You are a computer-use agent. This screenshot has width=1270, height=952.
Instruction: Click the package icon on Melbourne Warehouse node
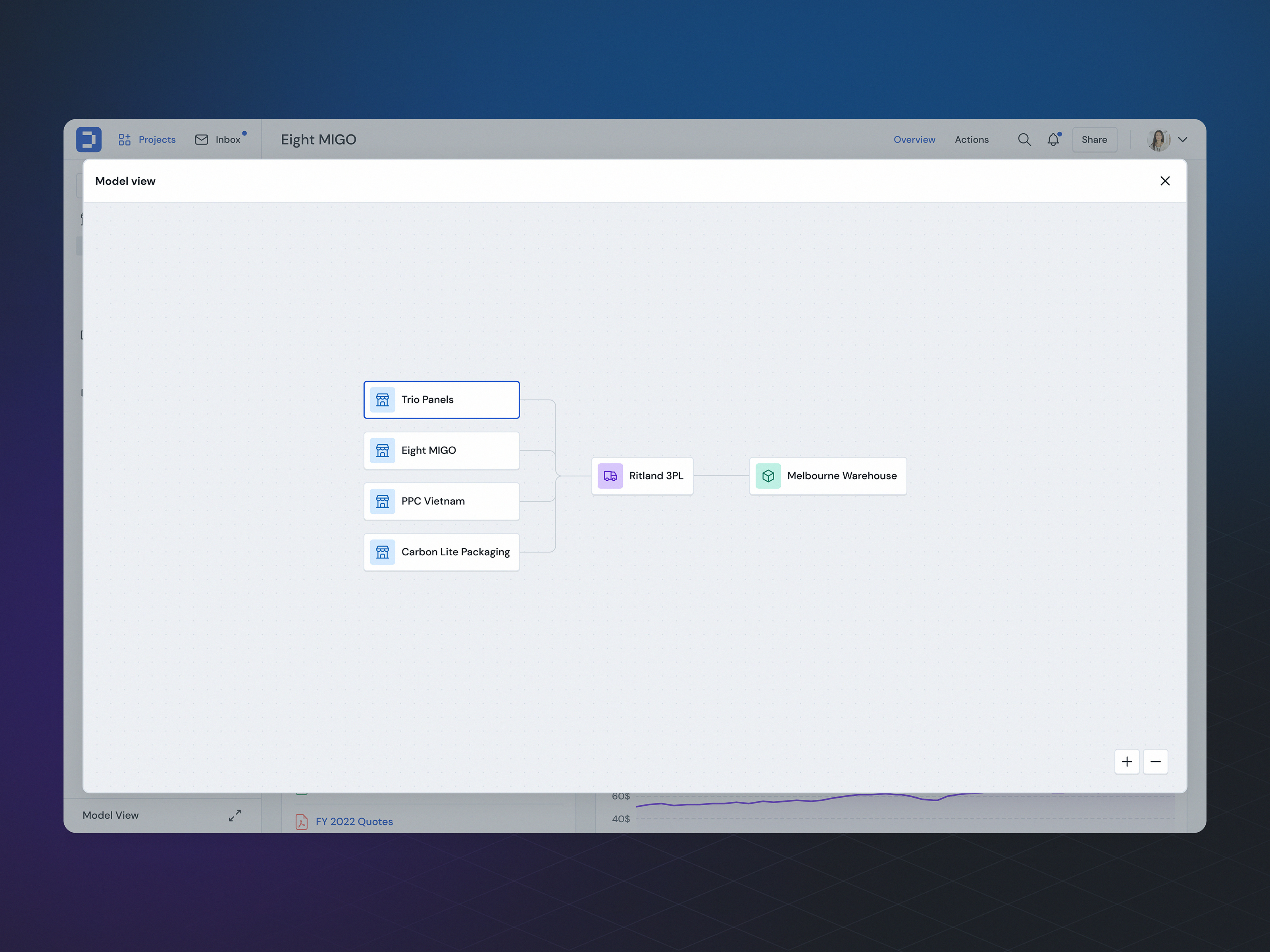point(768,476)
